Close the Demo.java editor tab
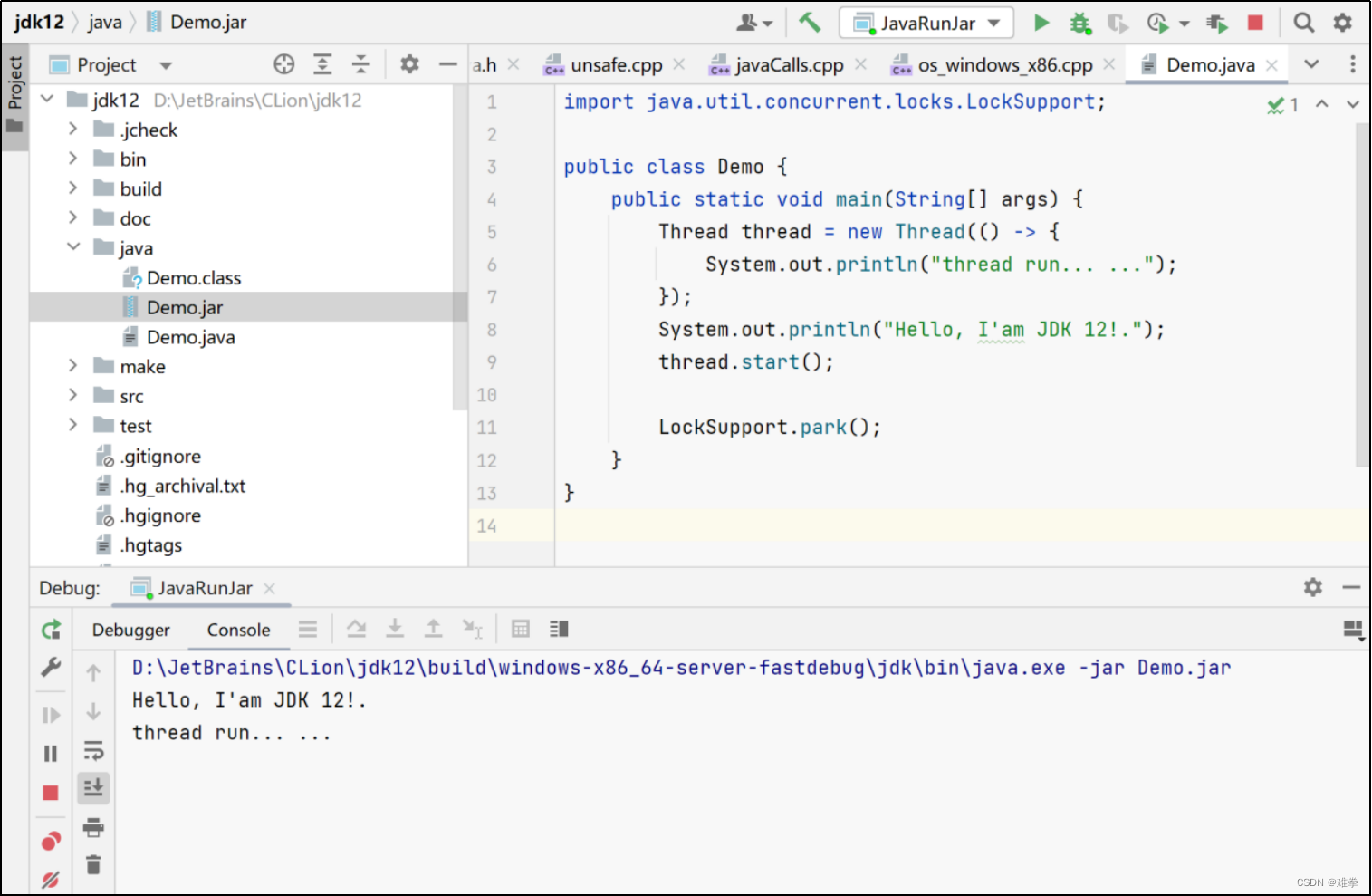 click(1271, 65)
